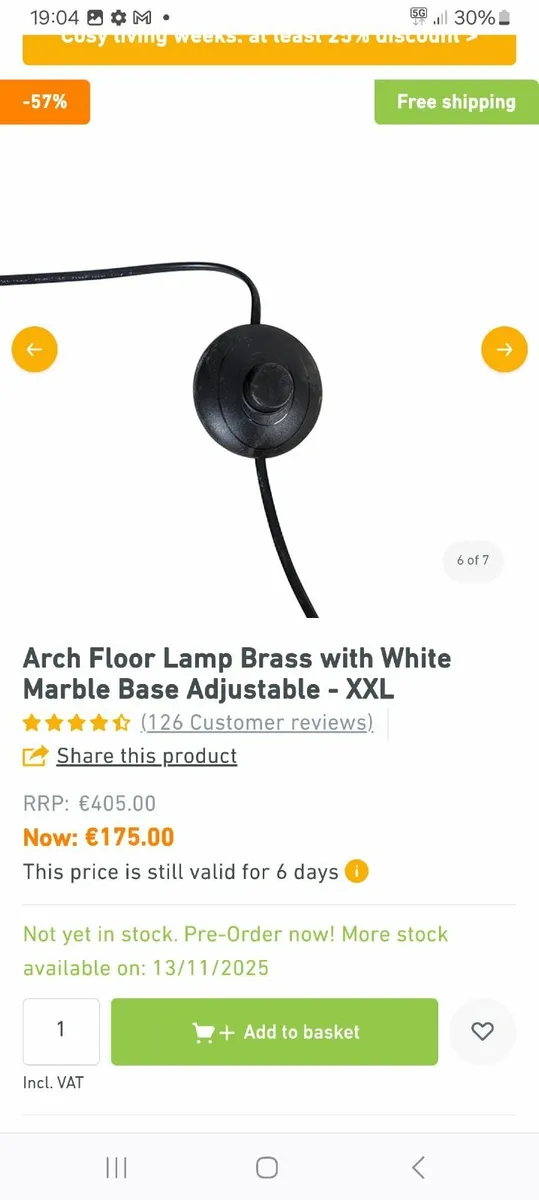Advance to the next product image arrow
This screenshot has width=539, height=1200.
pyautogui.click(x=504, y=350)
